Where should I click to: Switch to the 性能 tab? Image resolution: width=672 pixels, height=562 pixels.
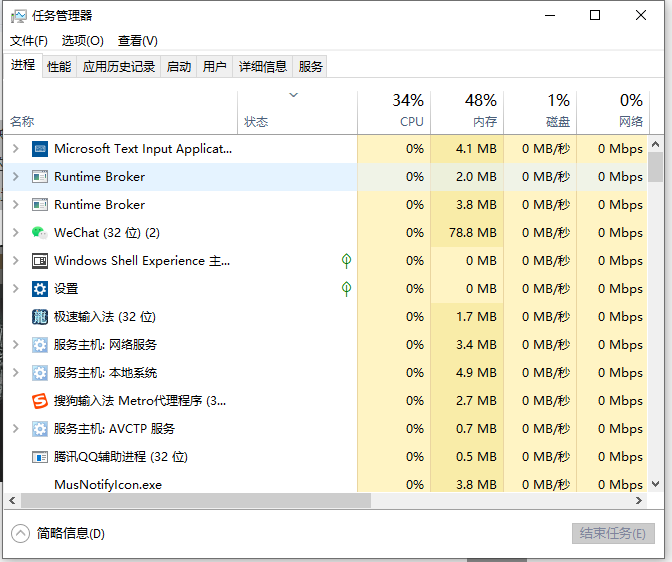pyautogui.click(x=59, y=67)
